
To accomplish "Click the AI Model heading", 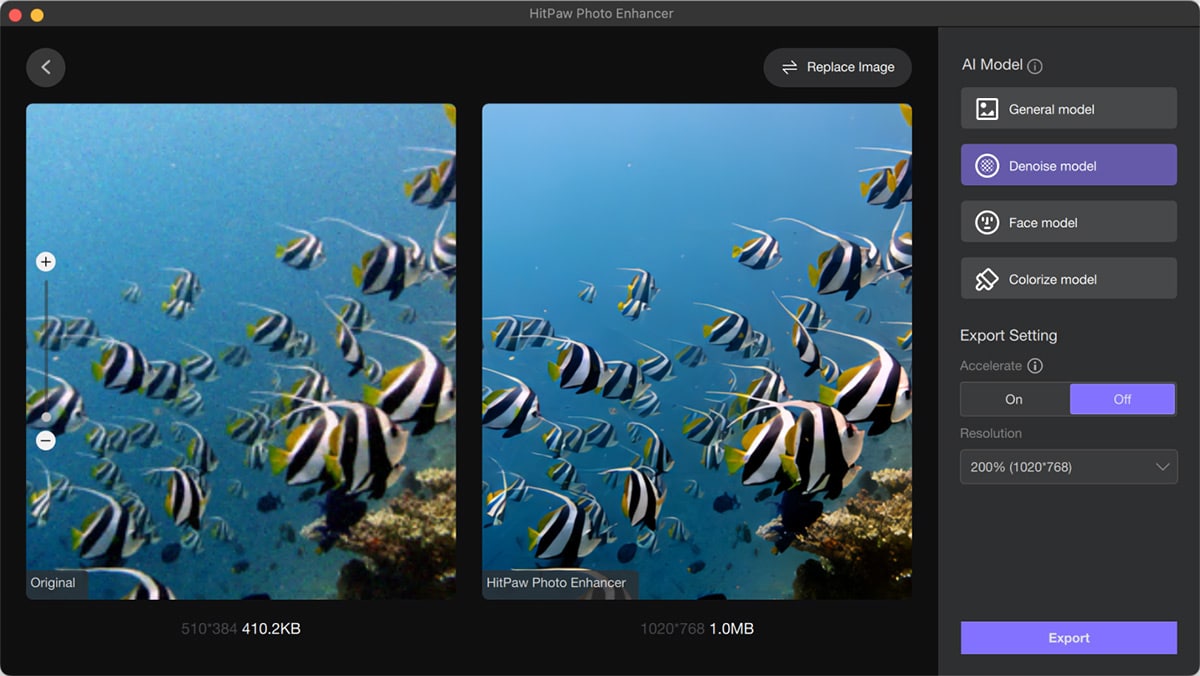I will click(x=992, y=65).
